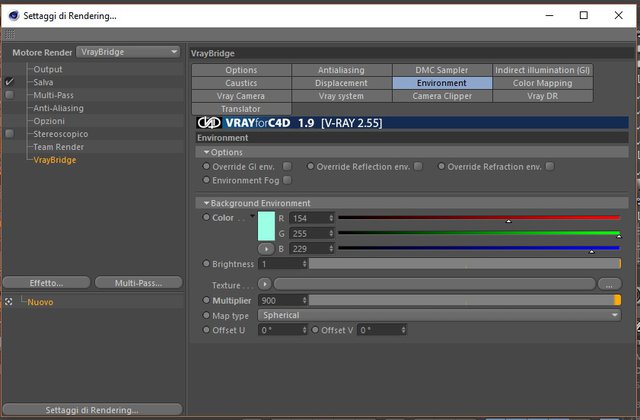
Task: Click the Offset U animation dot
Action: click(206, 330)
